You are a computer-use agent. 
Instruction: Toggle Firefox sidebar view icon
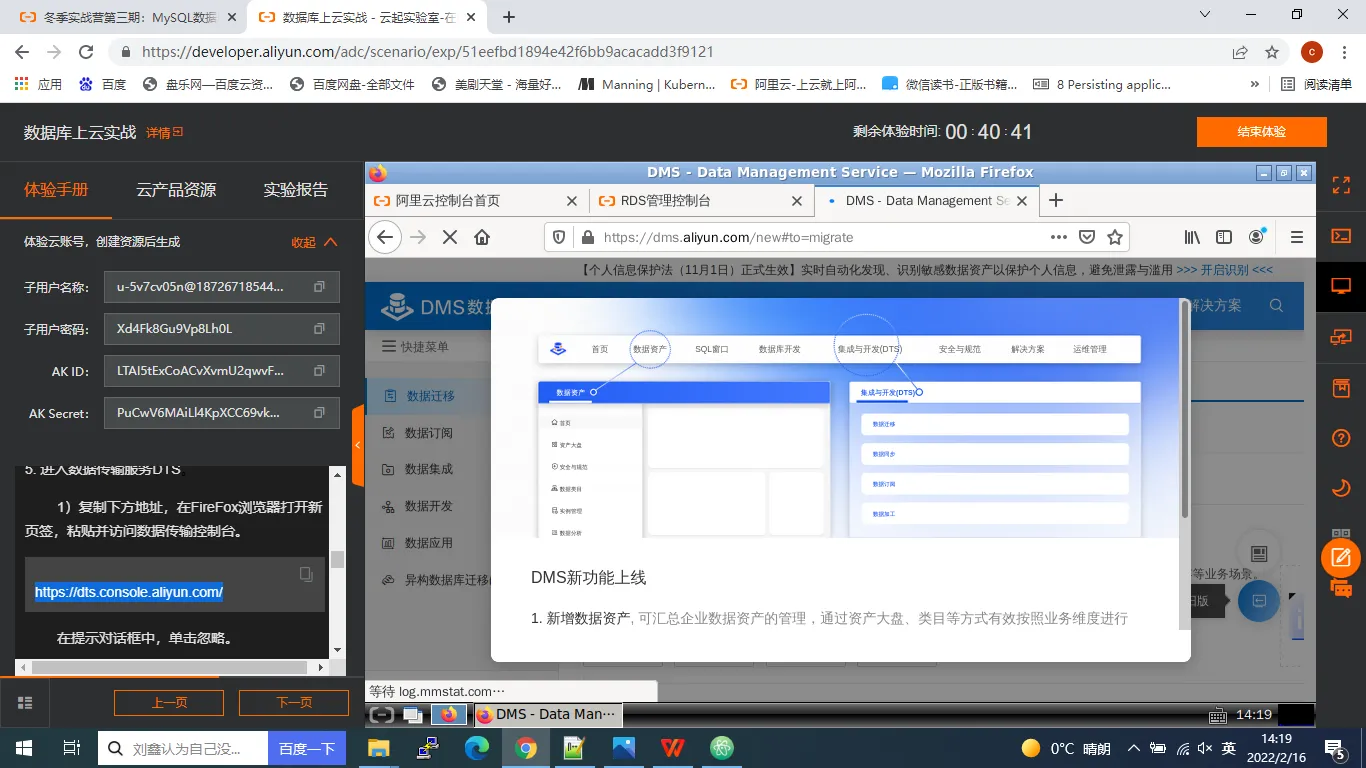click(x=1224, y=237)
